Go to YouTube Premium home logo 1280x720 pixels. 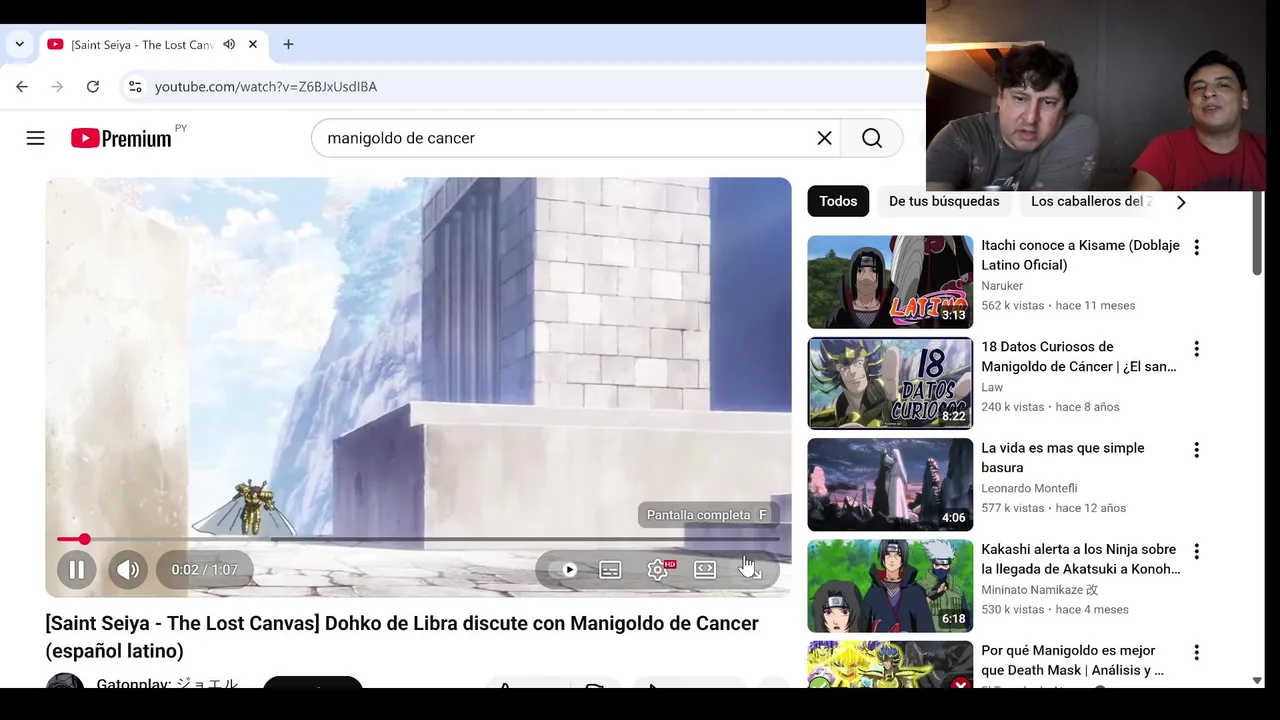[121, 138]
